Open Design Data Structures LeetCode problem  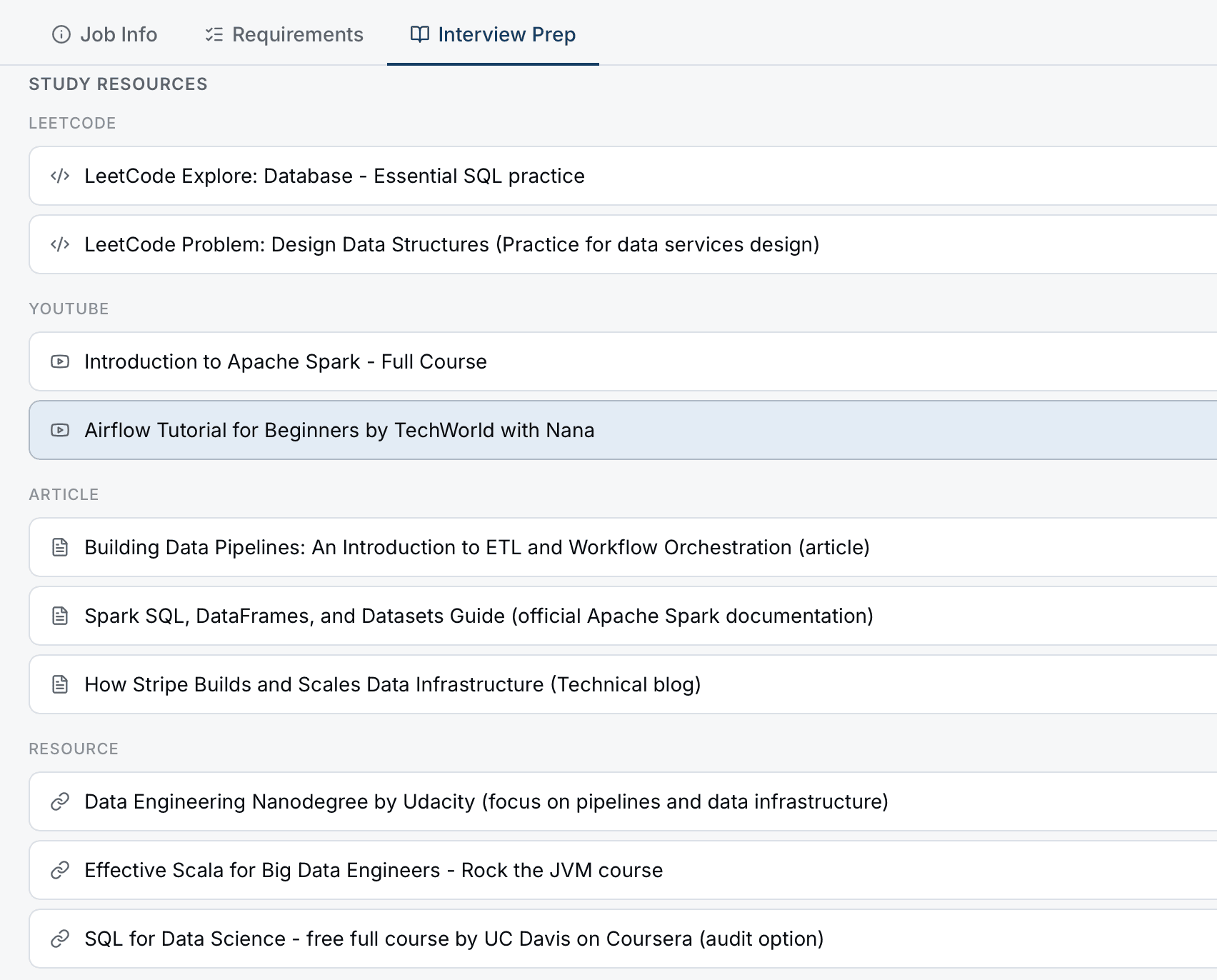pos(451,244)
